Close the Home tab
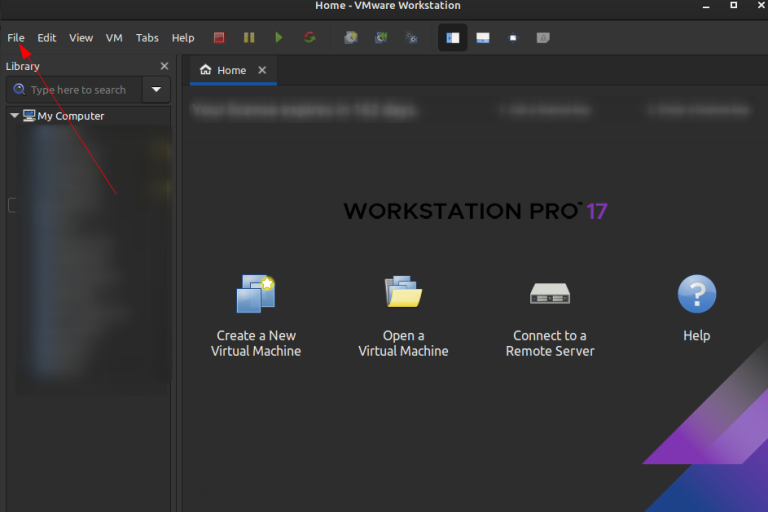768x512 pixels. point(263,70)
